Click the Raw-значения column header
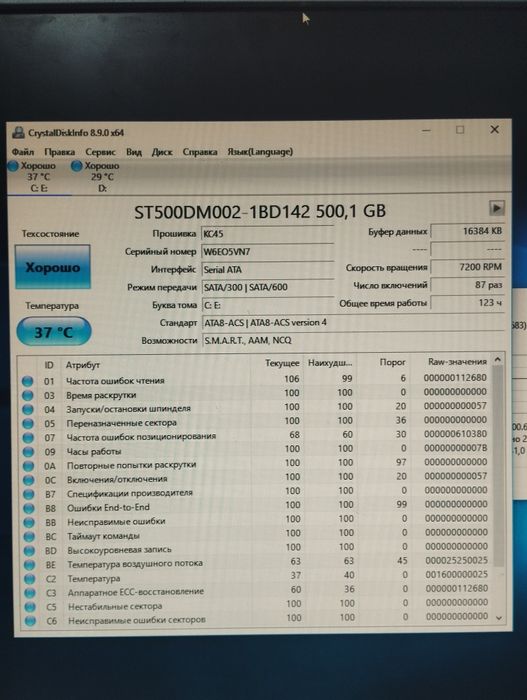 coord(457,362)
